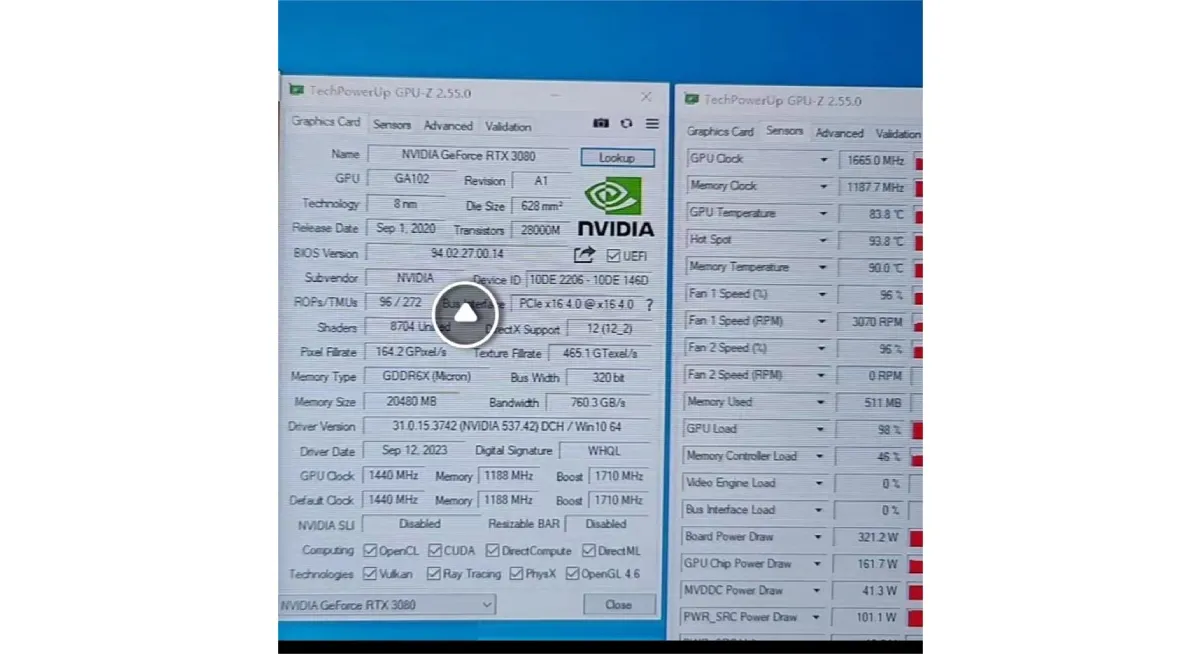This screenshot has height=654, width=1200.
Task: Toggle the DirectML checkbox
Action: 589,551
